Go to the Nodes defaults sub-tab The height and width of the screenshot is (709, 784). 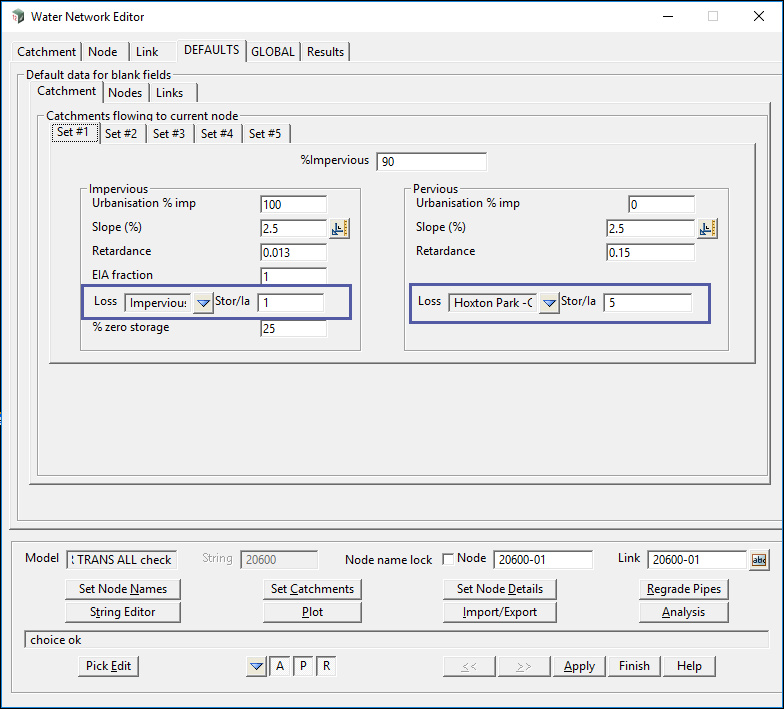click(x=125, y=93)
